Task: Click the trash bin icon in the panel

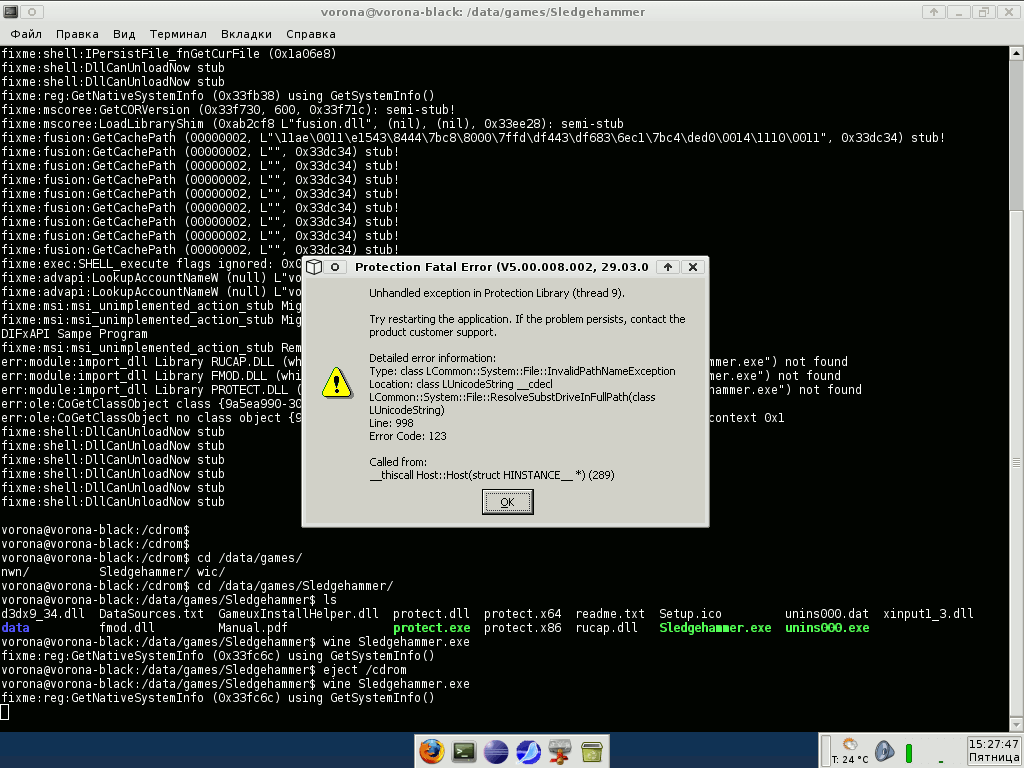Action: 592,751
